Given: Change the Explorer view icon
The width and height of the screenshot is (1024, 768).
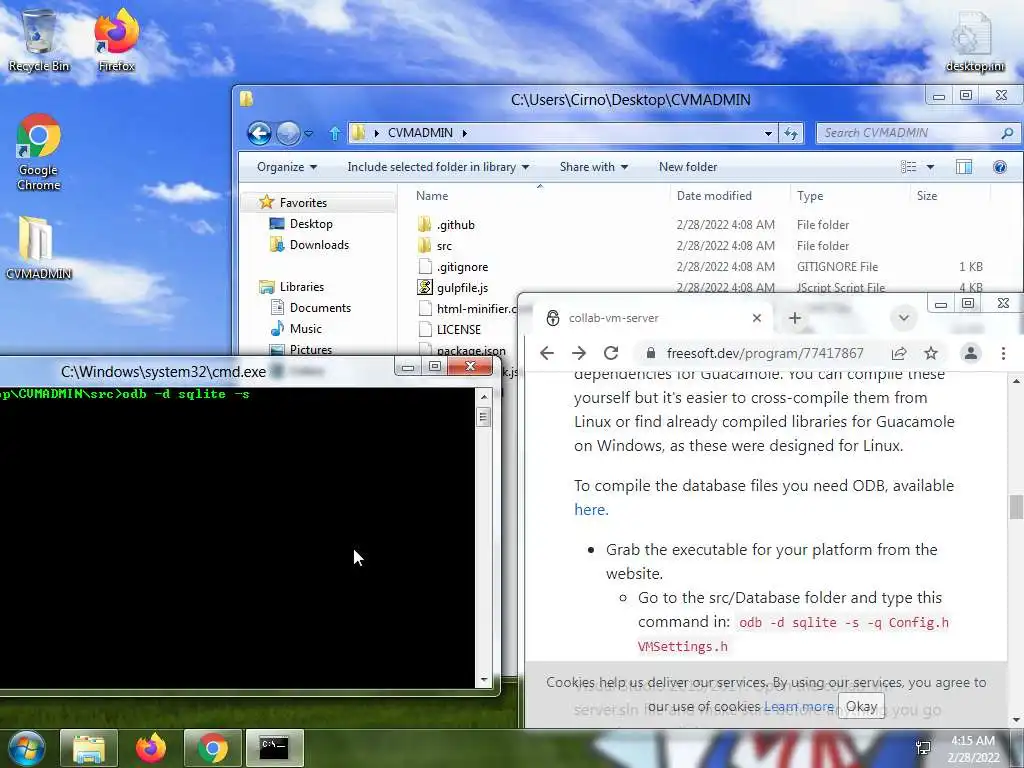Looking at the screenshot, I should pos(908,167).
